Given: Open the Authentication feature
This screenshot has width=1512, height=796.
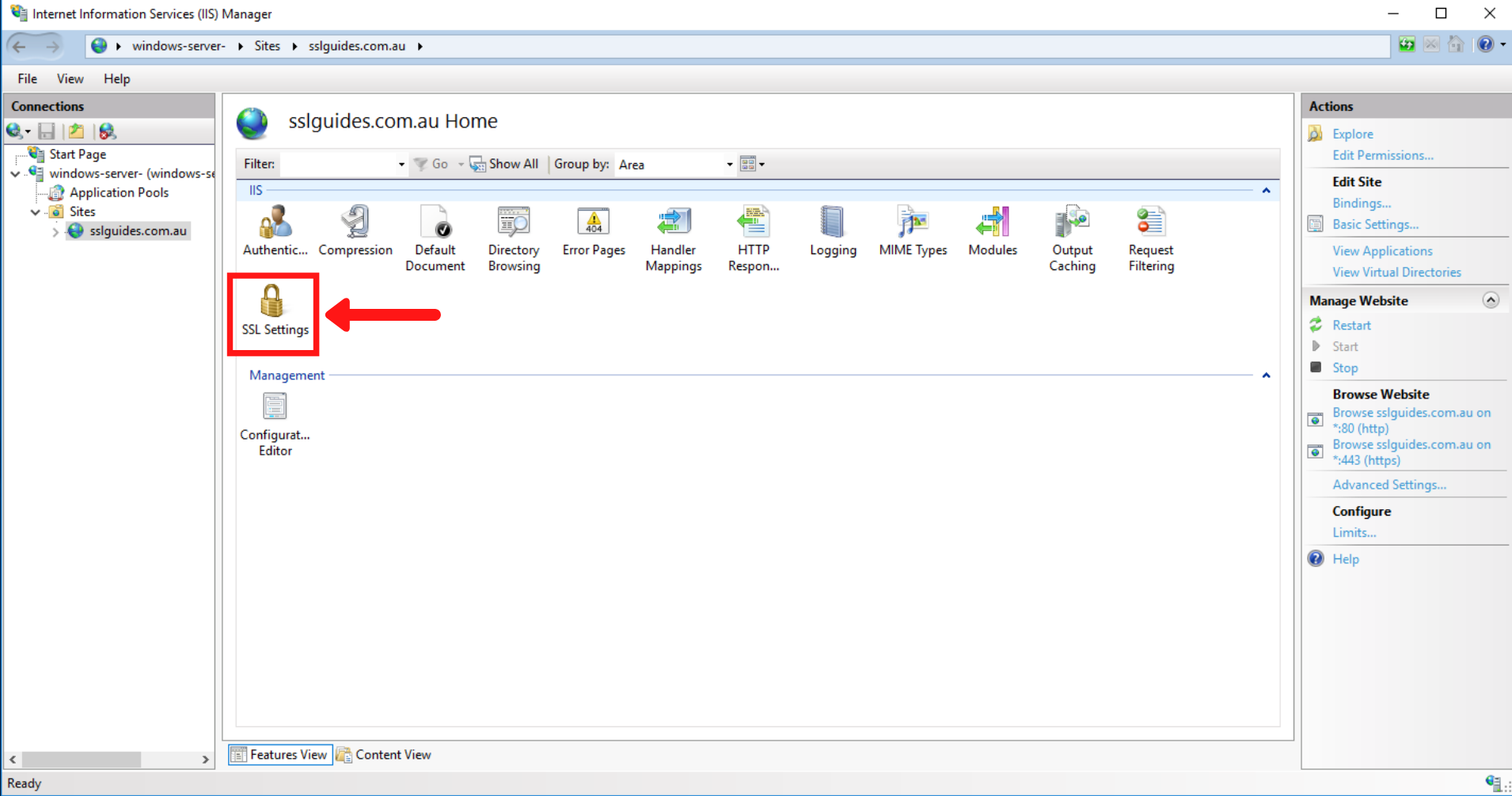Looking at the screenshot, I should (274, 230).
